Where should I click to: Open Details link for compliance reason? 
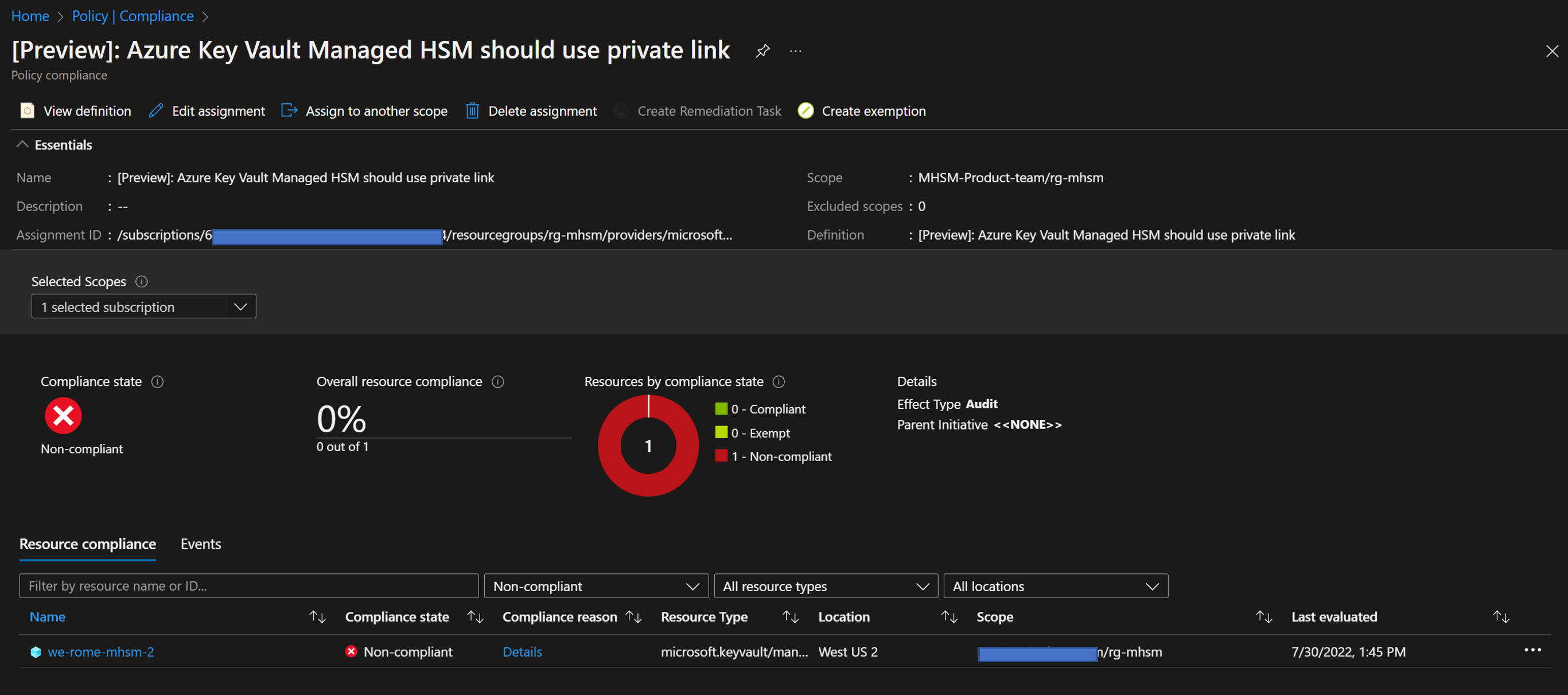coord(522,652)
